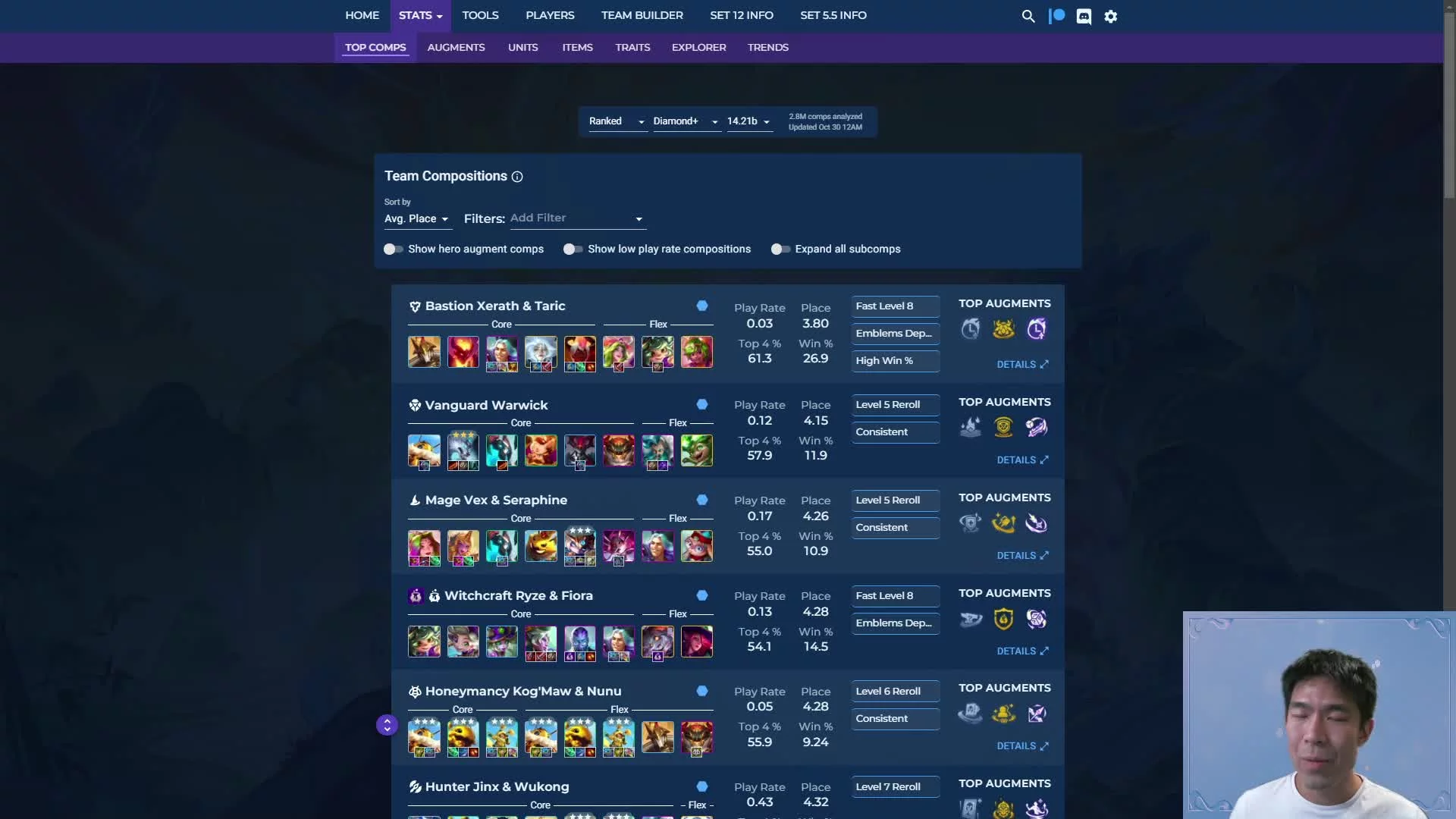This screenshot has height=819, width=1456.
Task: Switch to the EXPLORER tab
Action: (698, 47)
